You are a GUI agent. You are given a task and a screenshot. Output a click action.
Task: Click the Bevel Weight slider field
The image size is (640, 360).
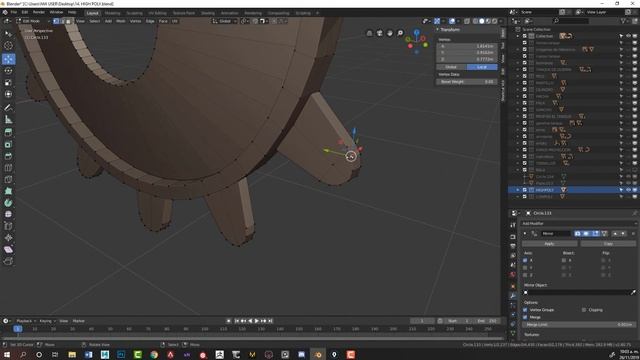pos(467,82)
